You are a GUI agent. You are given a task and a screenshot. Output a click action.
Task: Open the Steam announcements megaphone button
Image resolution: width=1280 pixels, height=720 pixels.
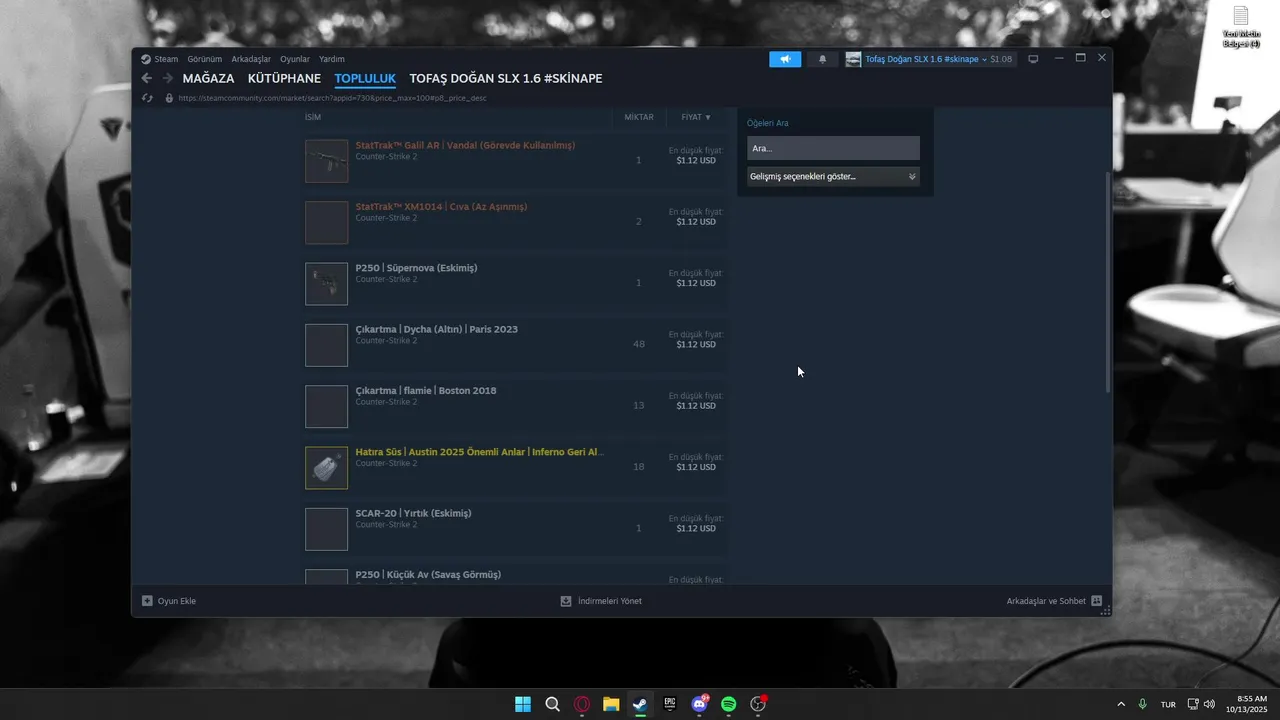point(785,59)
